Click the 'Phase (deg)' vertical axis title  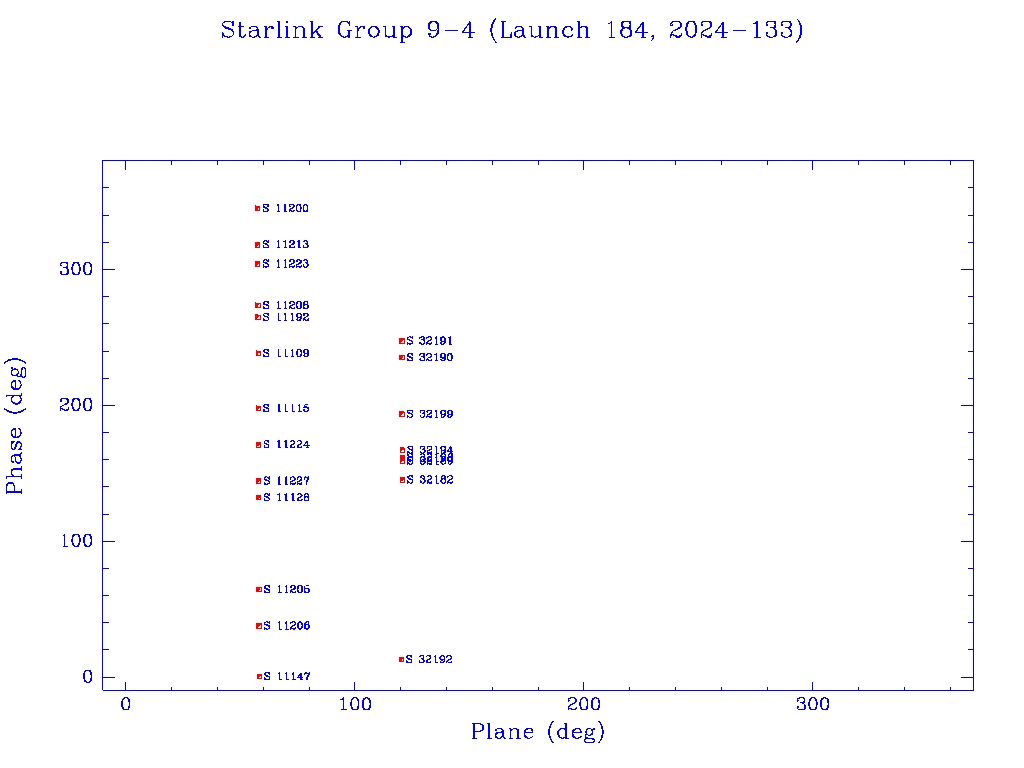14,426
